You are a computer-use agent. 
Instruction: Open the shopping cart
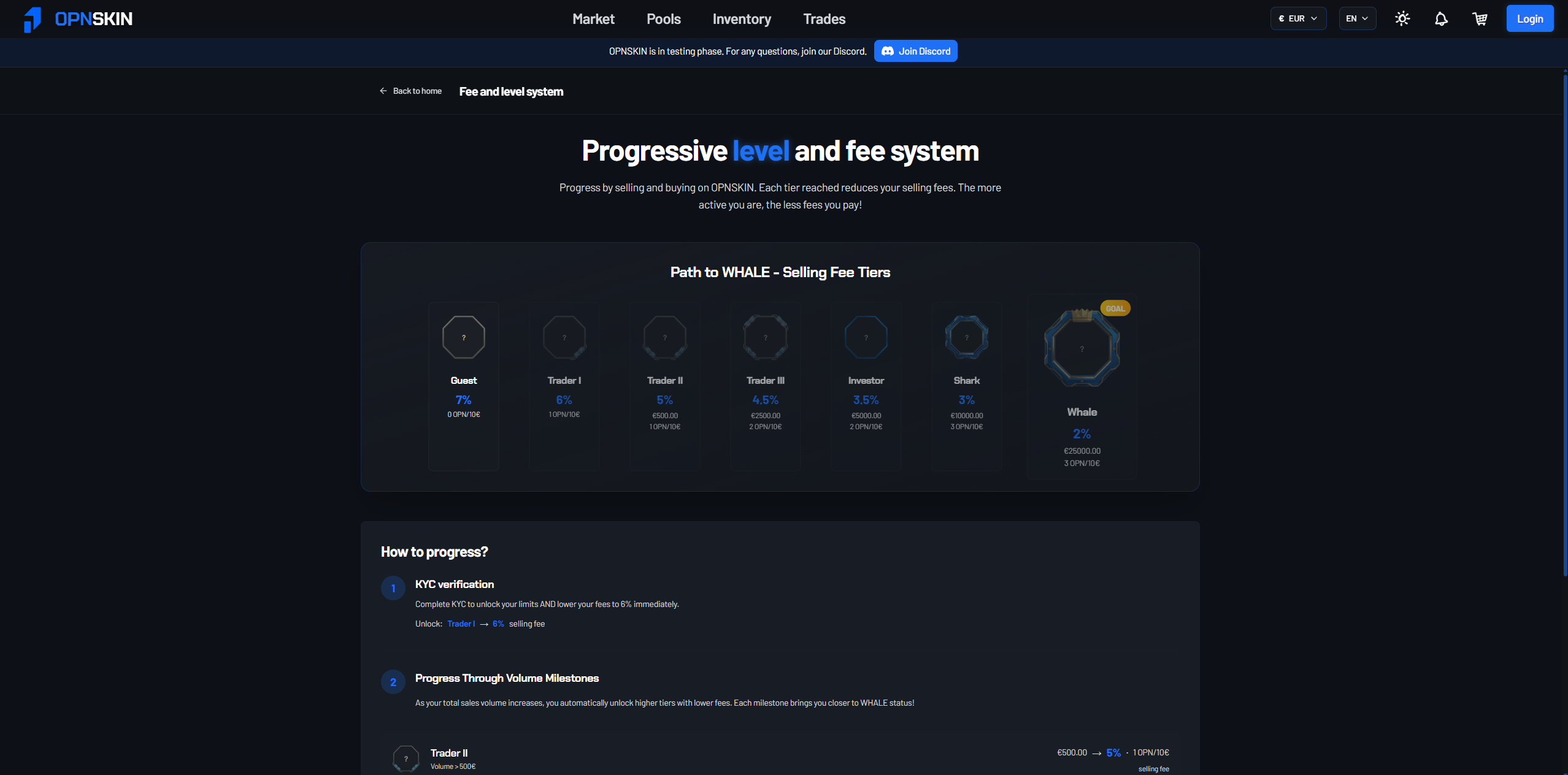pyautogui.click(x=1481, y=18)
